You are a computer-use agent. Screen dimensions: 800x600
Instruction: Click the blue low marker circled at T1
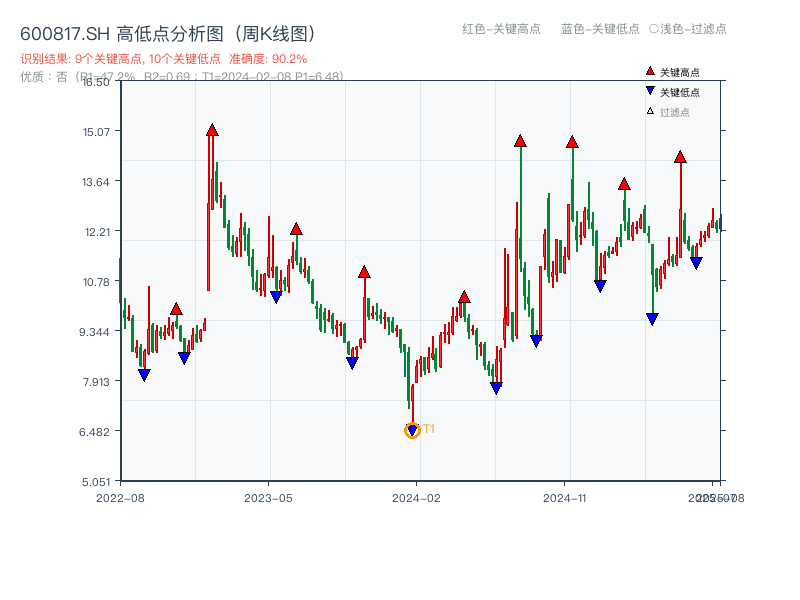point(413,431)
